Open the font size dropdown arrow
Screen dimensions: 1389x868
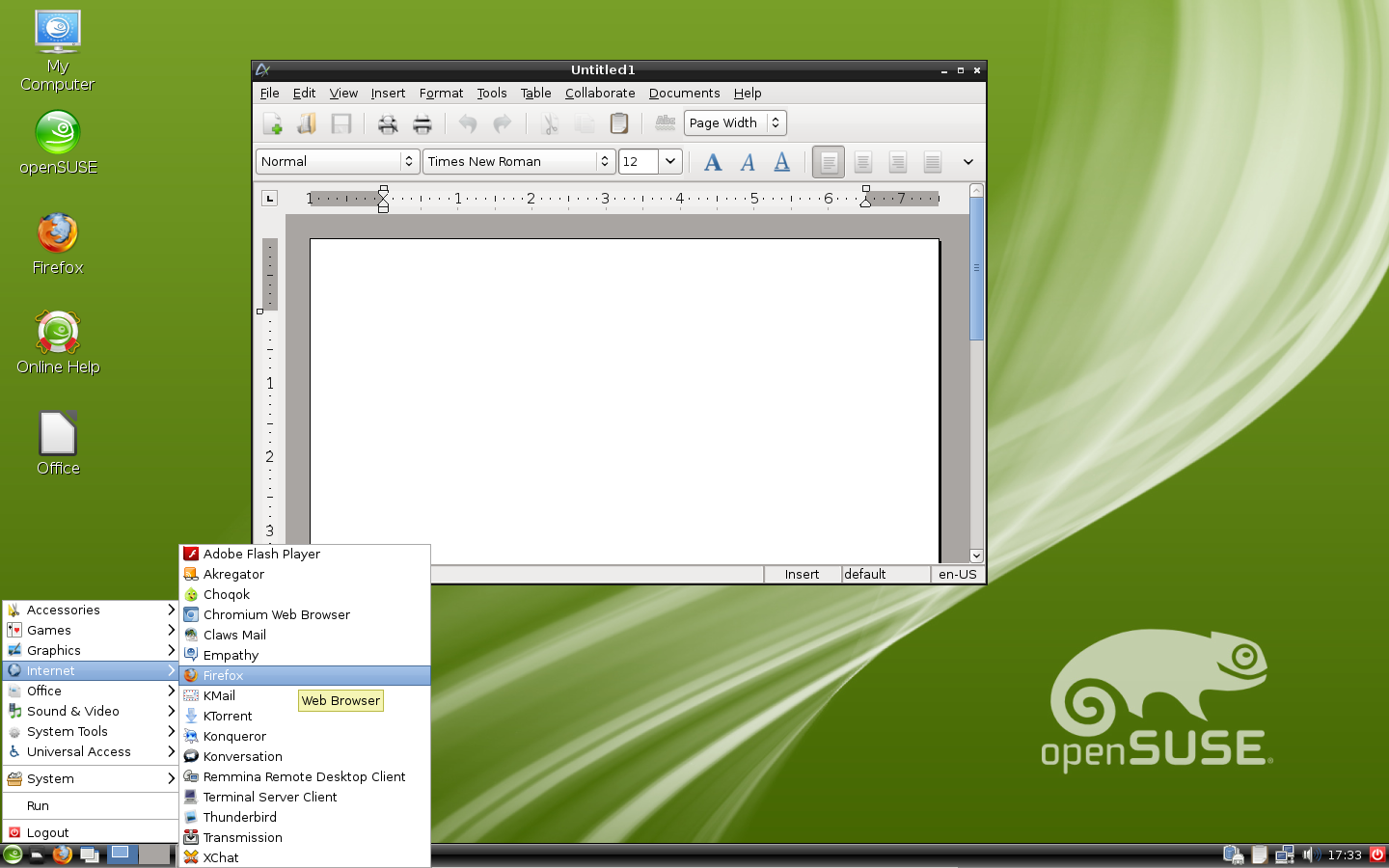[670, 161]
